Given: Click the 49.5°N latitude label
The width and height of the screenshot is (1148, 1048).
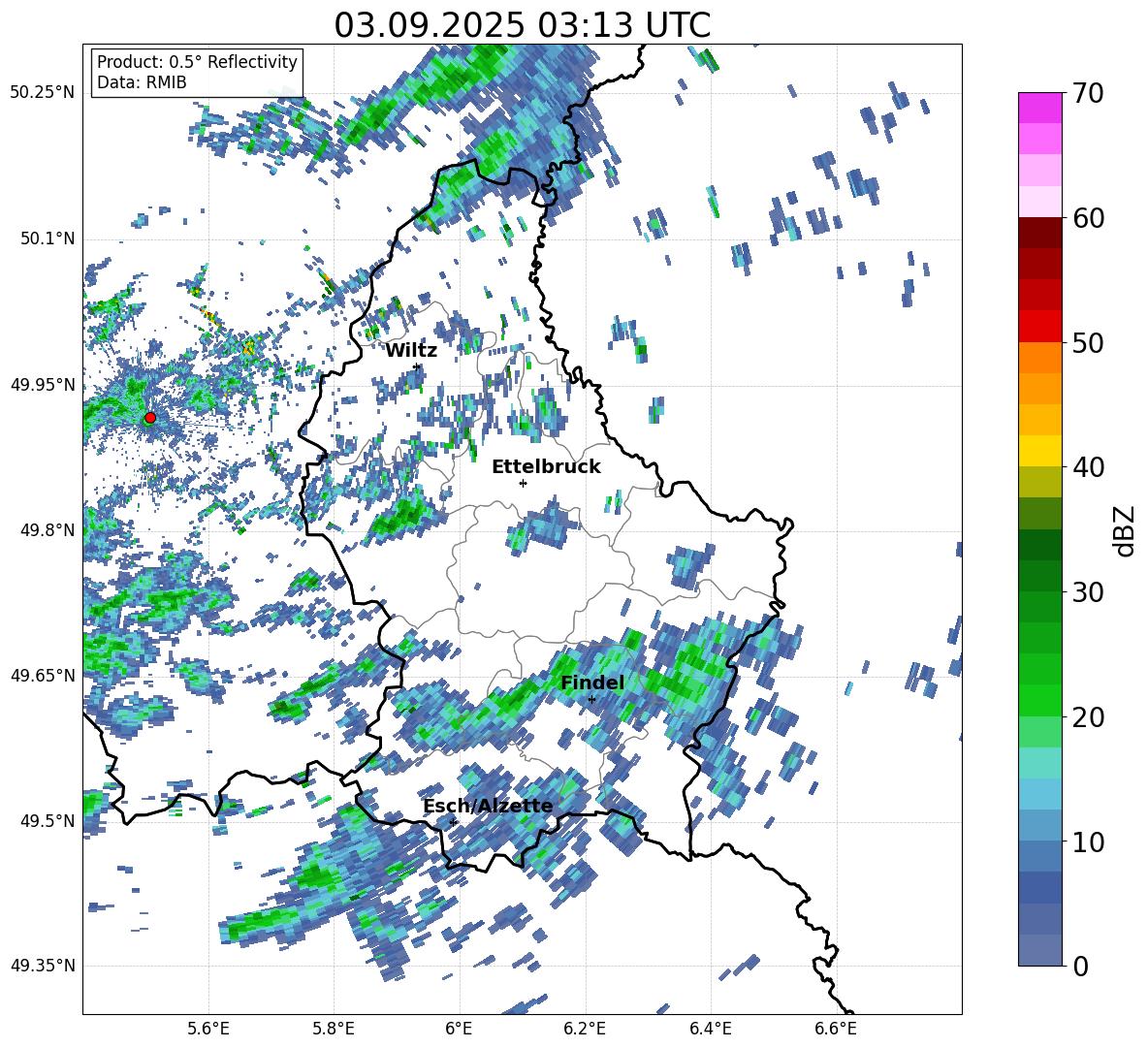Looking at the screenshot, I should [47, 820].
